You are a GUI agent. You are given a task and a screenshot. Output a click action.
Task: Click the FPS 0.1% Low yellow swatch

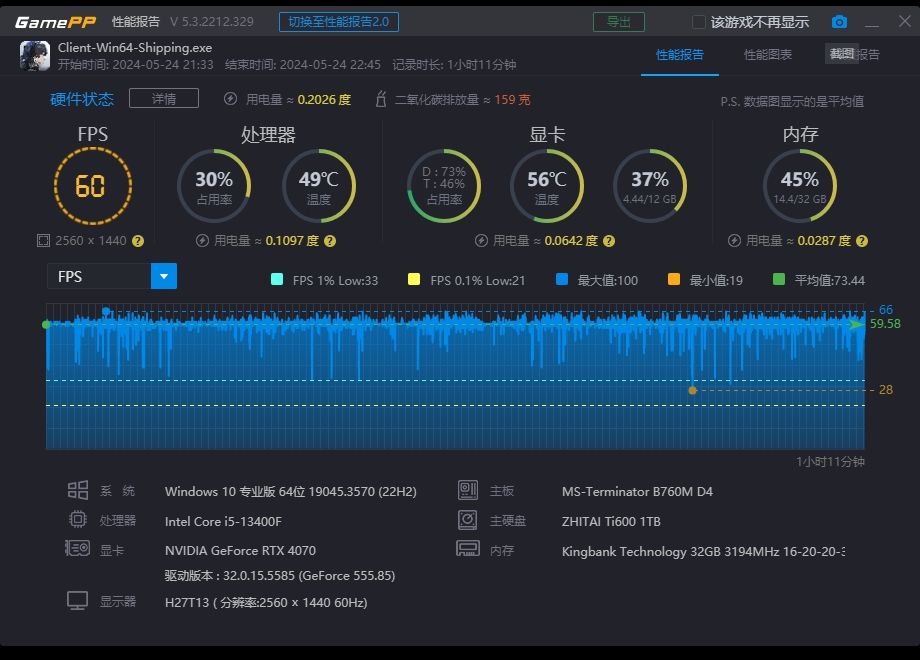click(x=414, y=279)
